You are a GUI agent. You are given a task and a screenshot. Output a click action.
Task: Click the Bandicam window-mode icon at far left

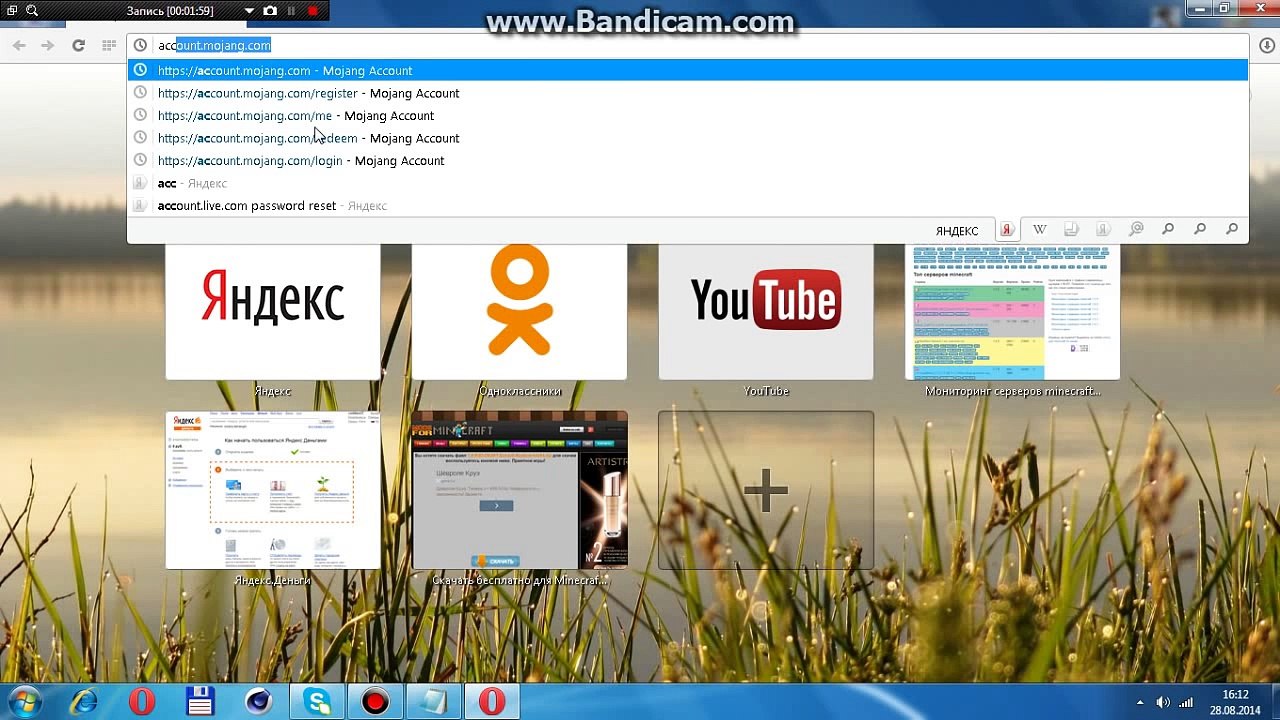[12, 10]
